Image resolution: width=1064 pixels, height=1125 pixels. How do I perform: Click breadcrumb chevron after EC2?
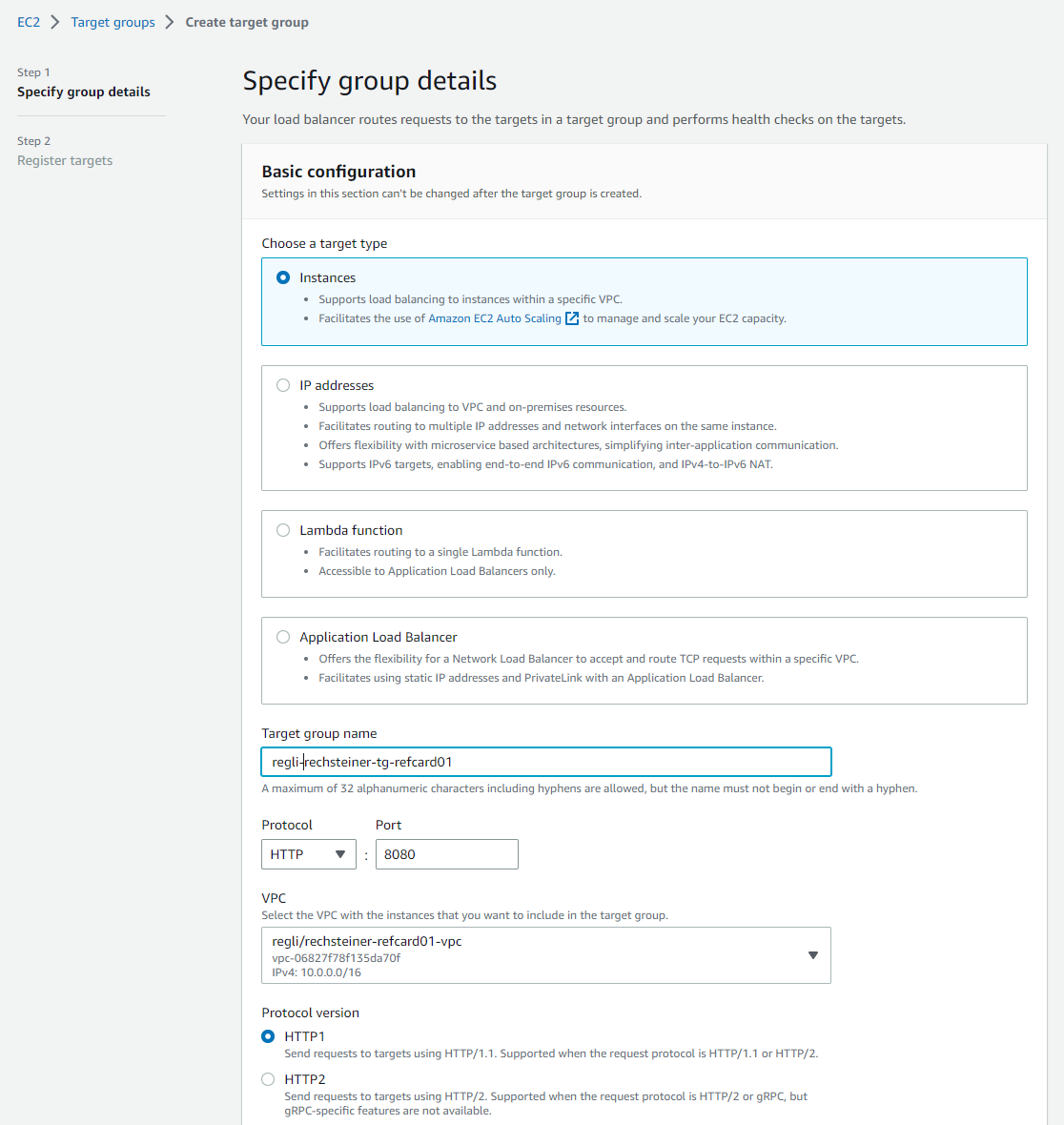click(x=55, y=22)
